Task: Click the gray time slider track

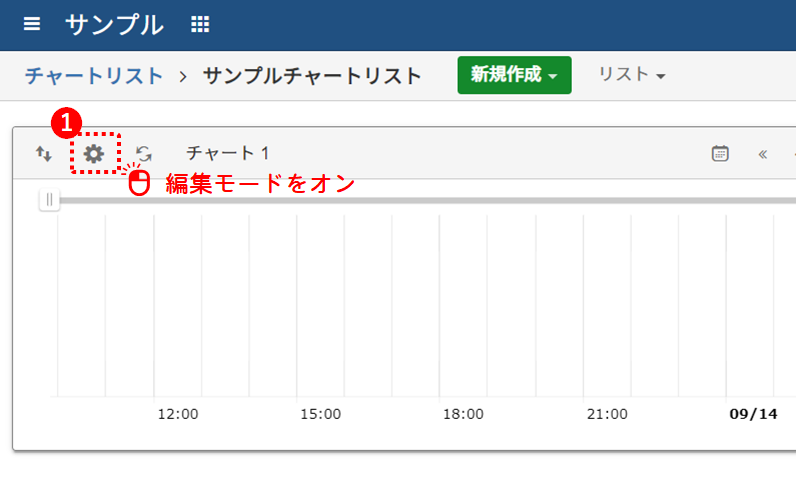Action: [x=427, y=201]
